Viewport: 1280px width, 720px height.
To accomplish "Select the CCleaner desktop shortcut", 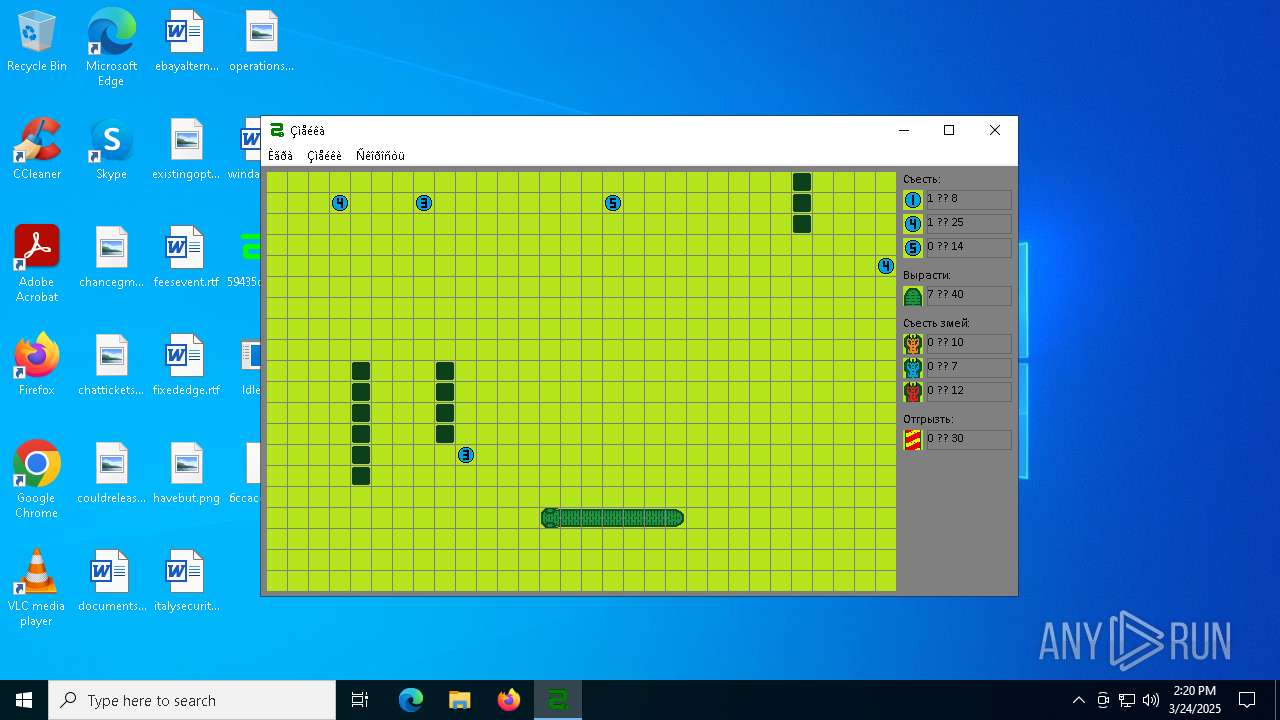I will click(x=37, y=149).
